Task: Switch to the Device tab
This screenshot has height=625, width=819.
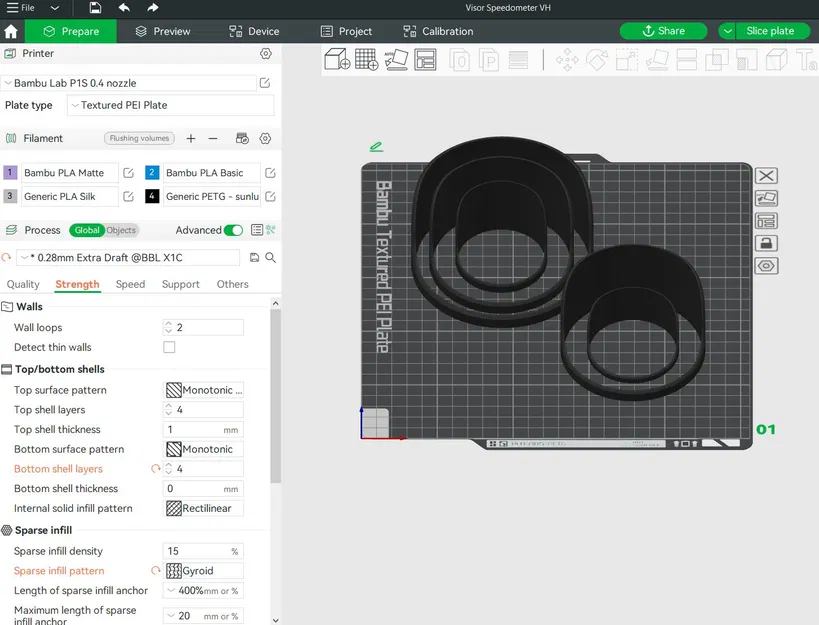Action: coord(254,31)
